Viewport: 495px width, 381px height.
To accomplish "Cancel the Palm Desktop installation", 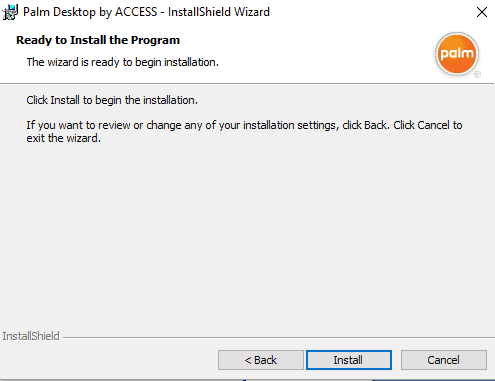I will (x=444, y=360).
